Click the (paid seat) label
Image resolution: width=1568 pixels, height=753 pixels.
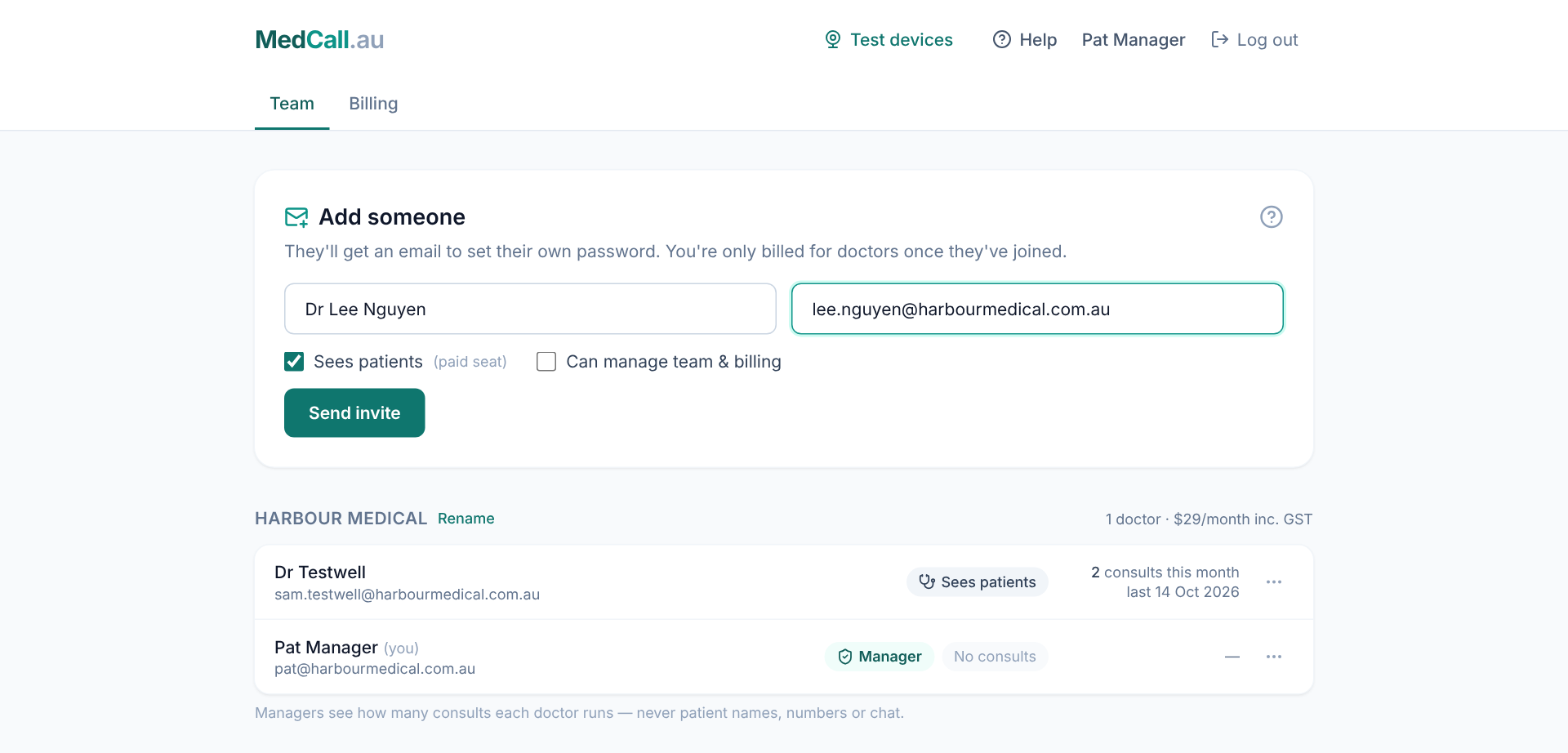coord(470,362)
